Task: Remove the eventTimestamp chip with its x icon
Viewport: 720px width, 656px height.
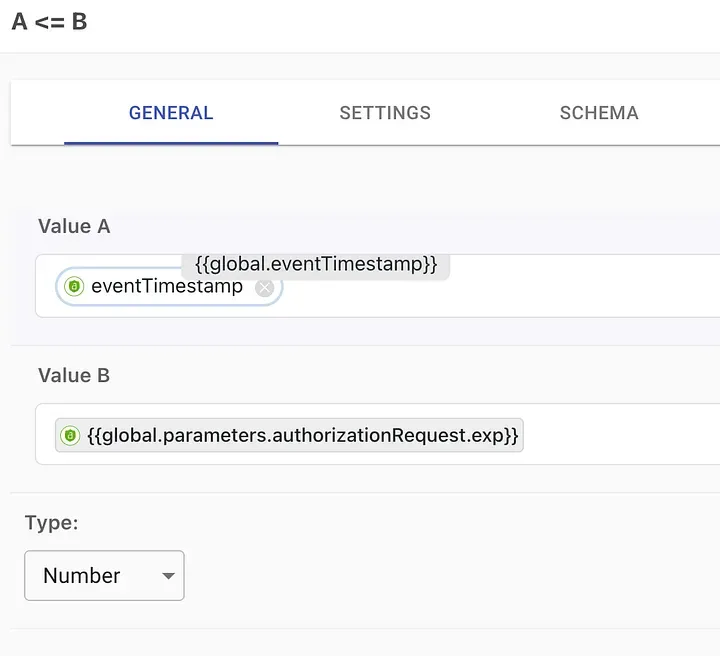Action: click(x=264, y=288)
